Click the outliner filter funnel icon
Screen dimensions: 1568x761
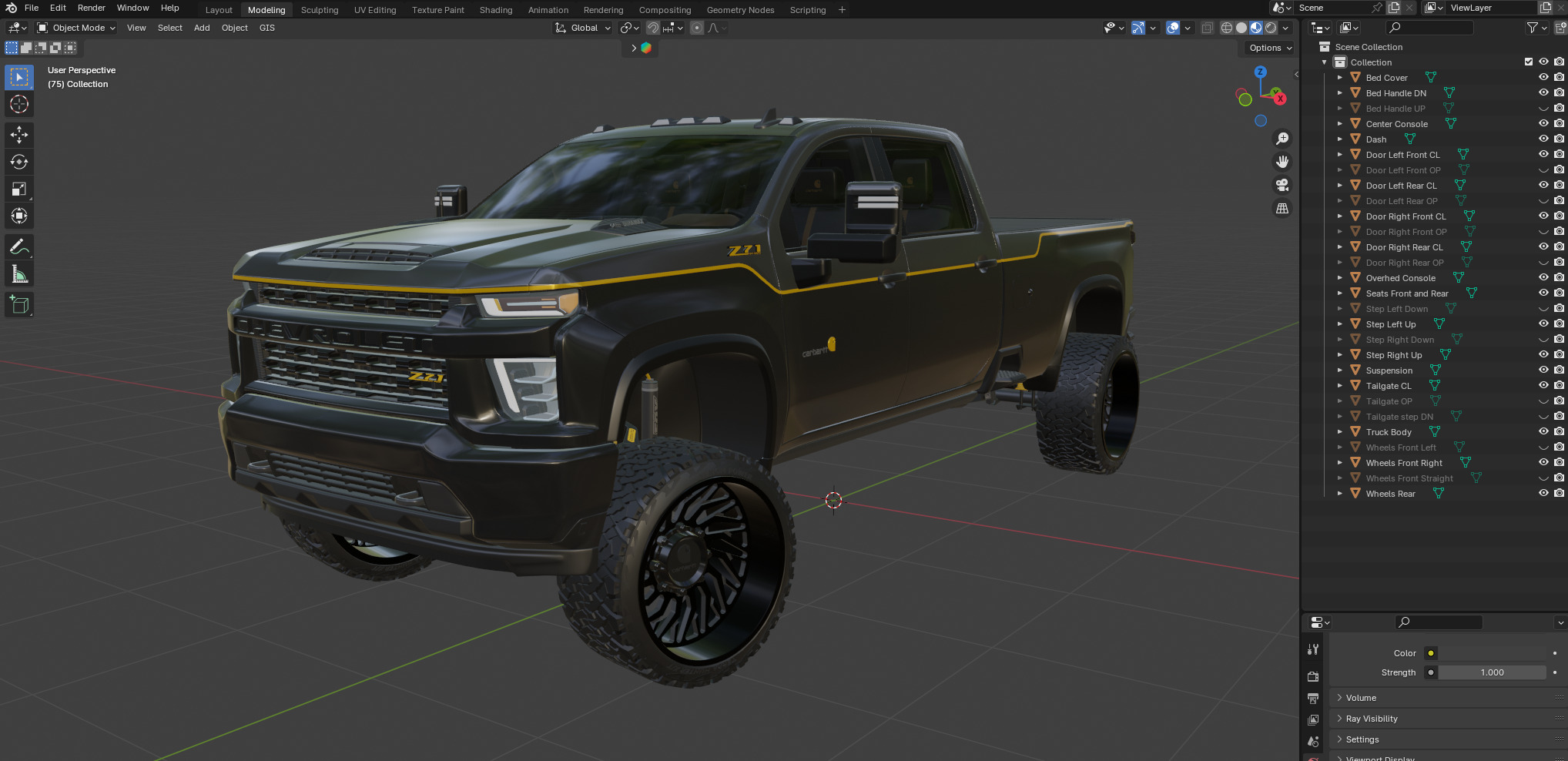[x=1533, y=28]
